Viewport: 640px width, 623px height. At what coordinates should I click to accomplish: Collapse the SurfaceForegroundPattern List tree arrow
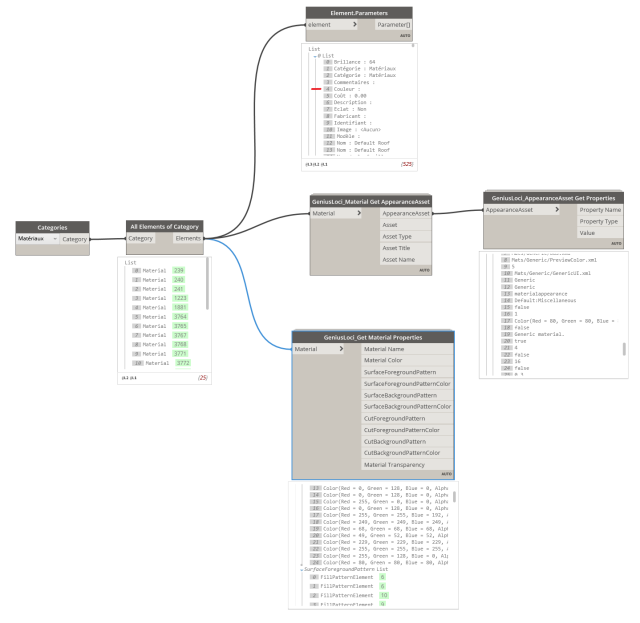tap(302, 570)
